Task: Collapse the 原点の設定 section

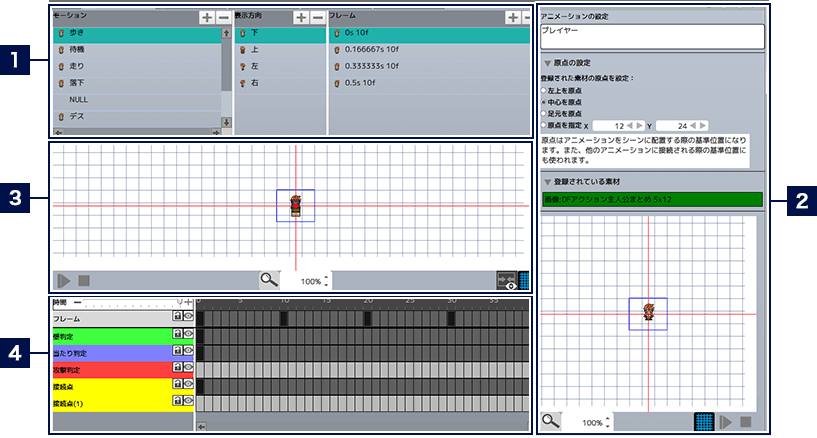Action: click(x=547, y=62)
